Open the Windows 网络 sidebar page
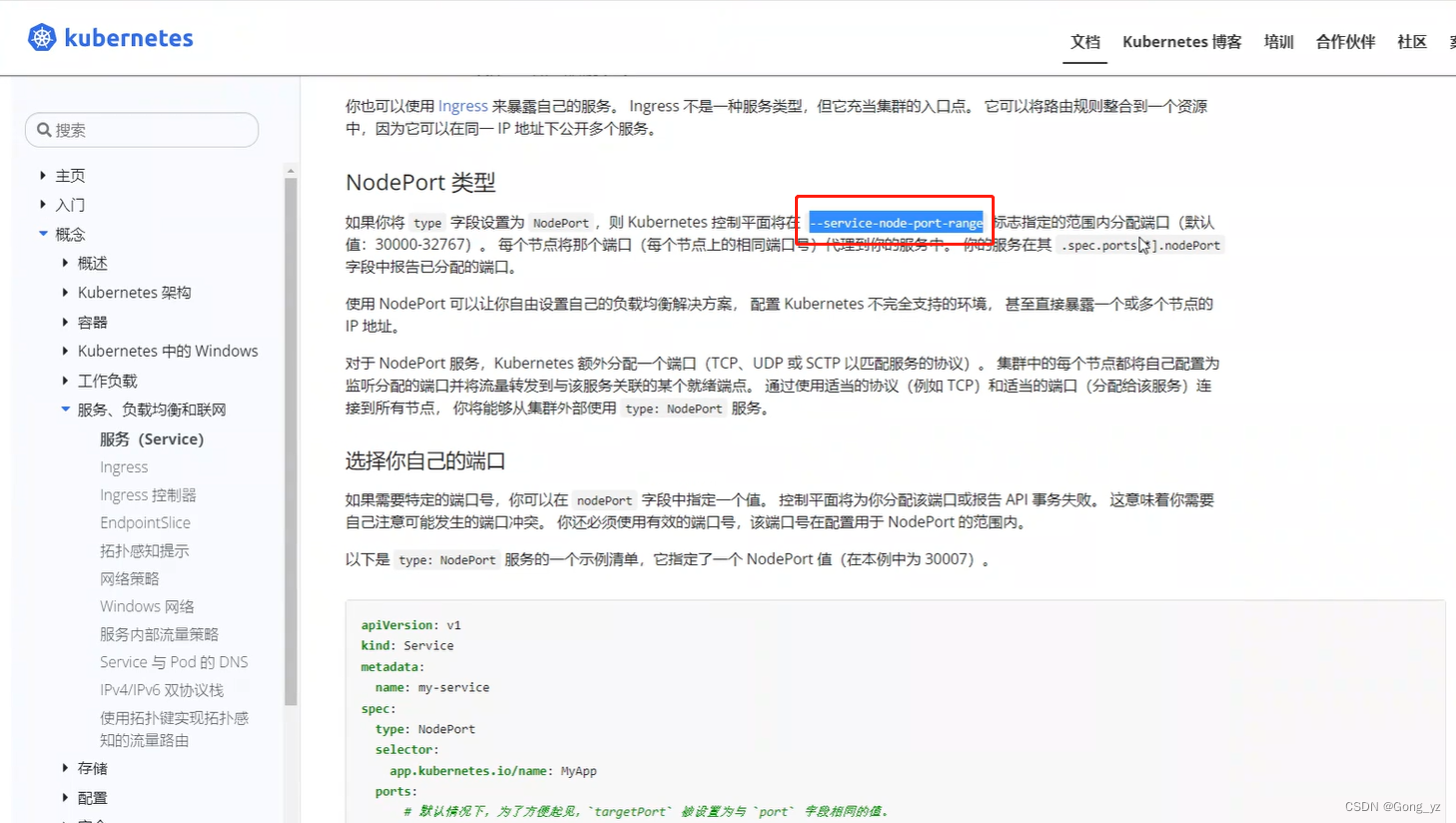This screenshot has width=1456, height=823. (147, 606)
